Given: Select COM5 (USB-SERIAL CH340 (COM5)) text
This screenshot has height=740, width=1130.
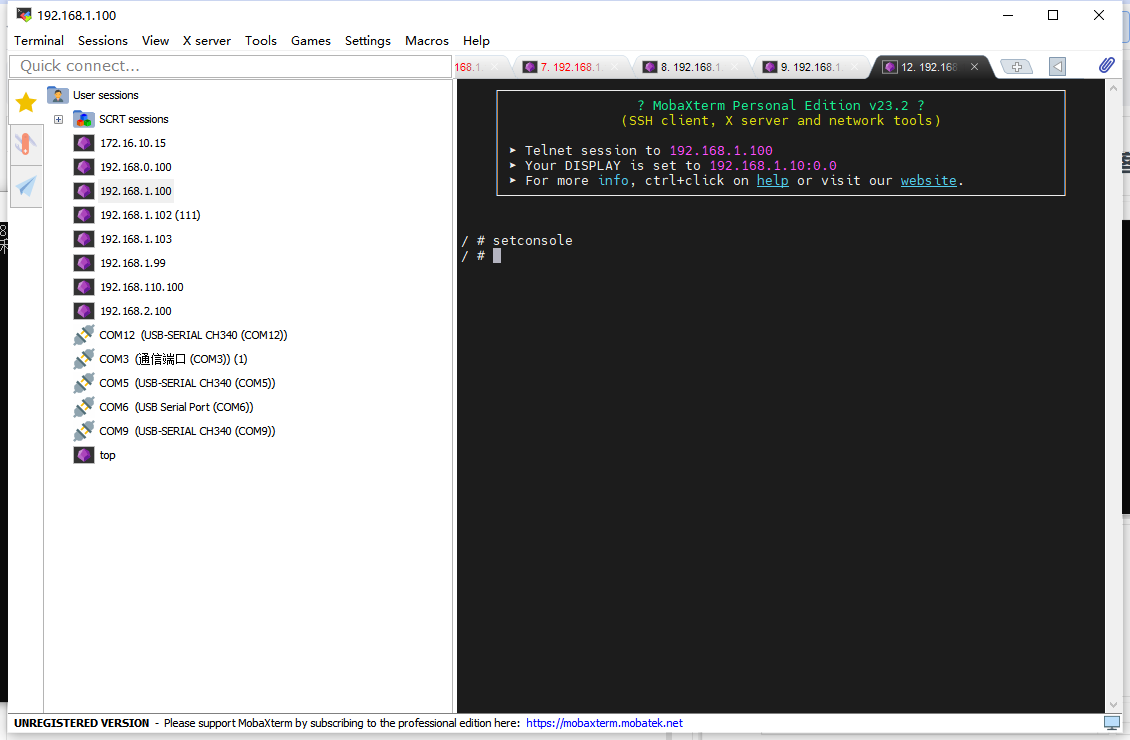Looking at the screenshot, I should (187, 383).
